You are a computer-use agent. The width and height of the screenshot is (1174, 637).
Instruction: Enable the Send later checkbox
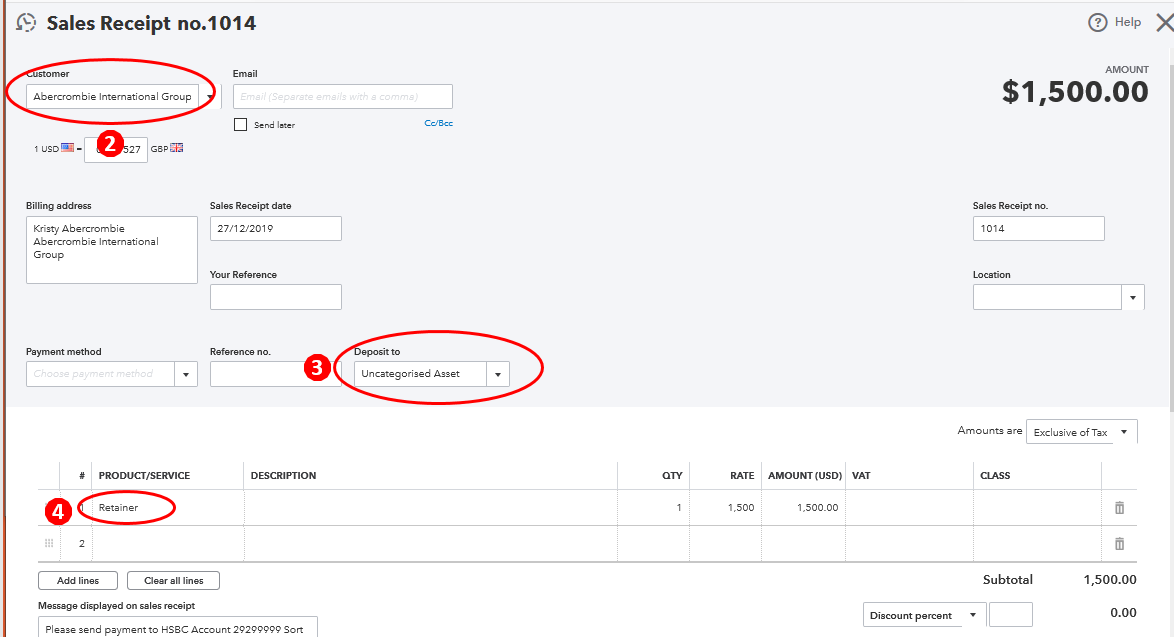(238, 124)
